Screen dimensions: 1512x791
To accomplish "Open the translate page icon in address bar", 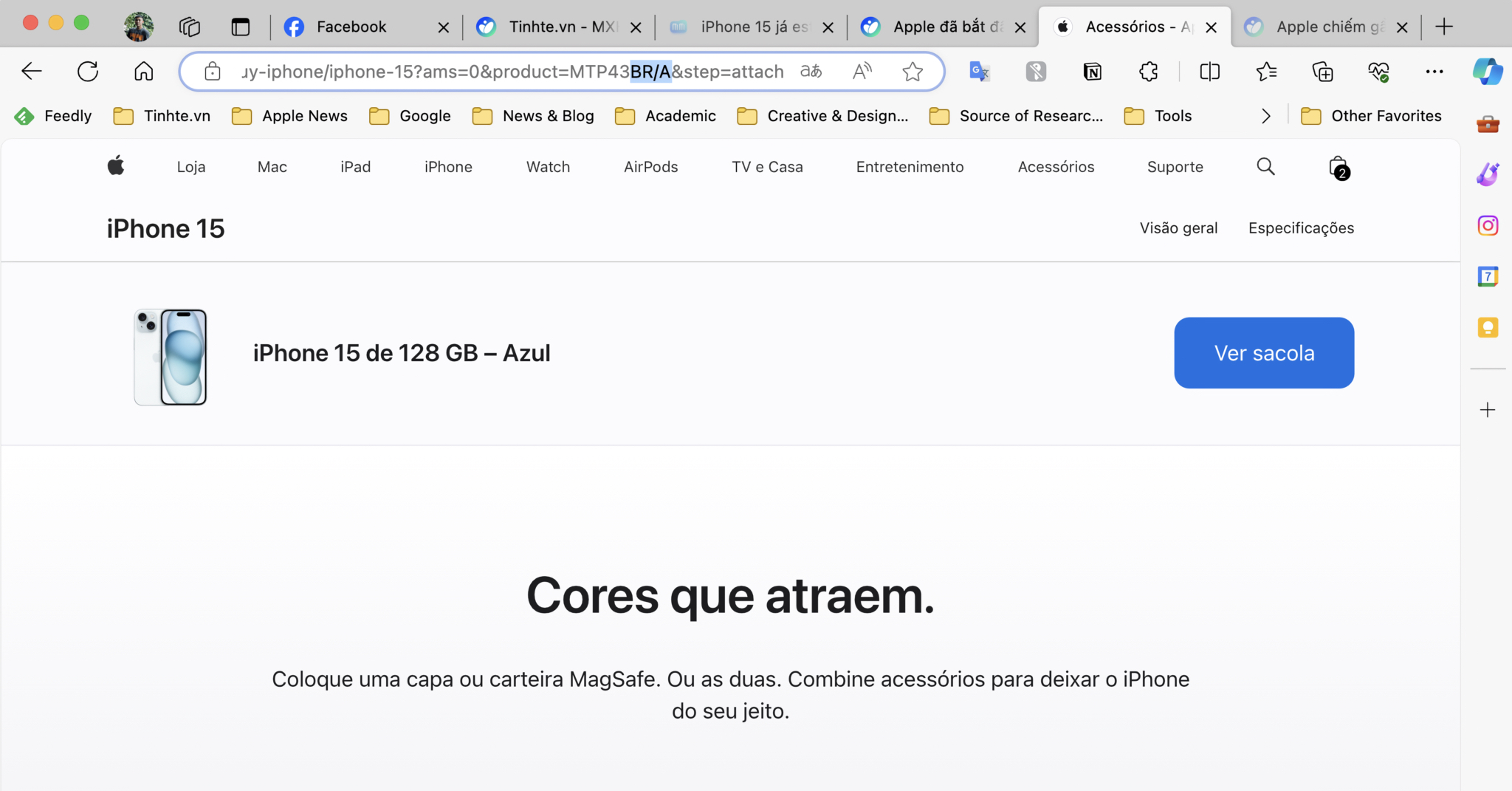I will [x=811, y=72].
